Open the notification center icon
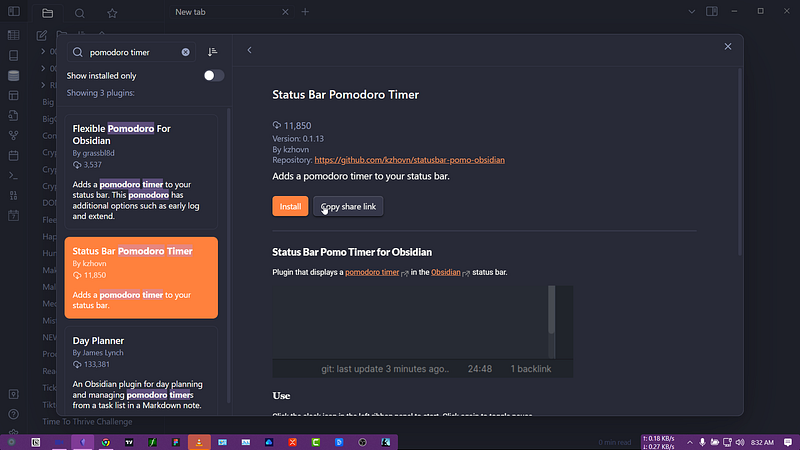 pos(788,442)
